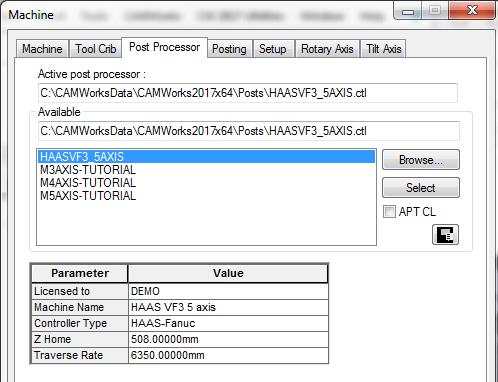Switch to the Machine tab
The height and width of the screenshot is (382, 498).
[x=42, y=49]
